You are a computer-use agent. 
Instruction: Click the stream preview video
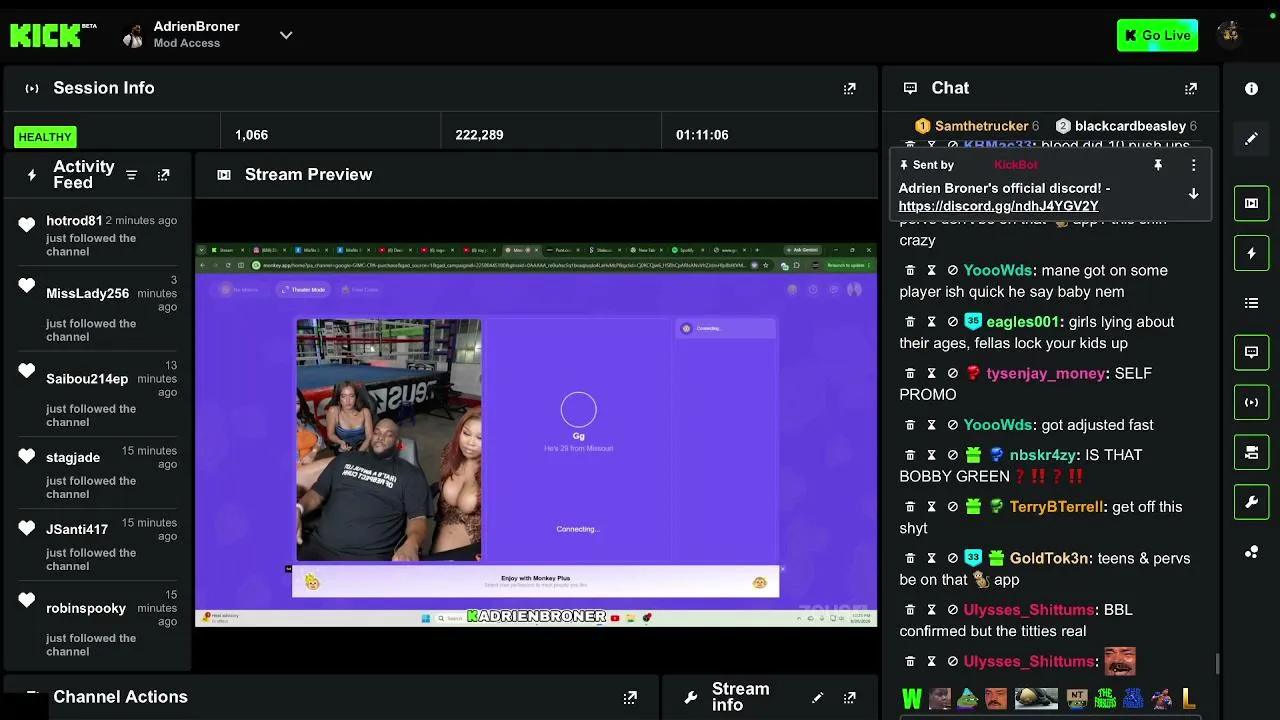(x=536, y=434)
